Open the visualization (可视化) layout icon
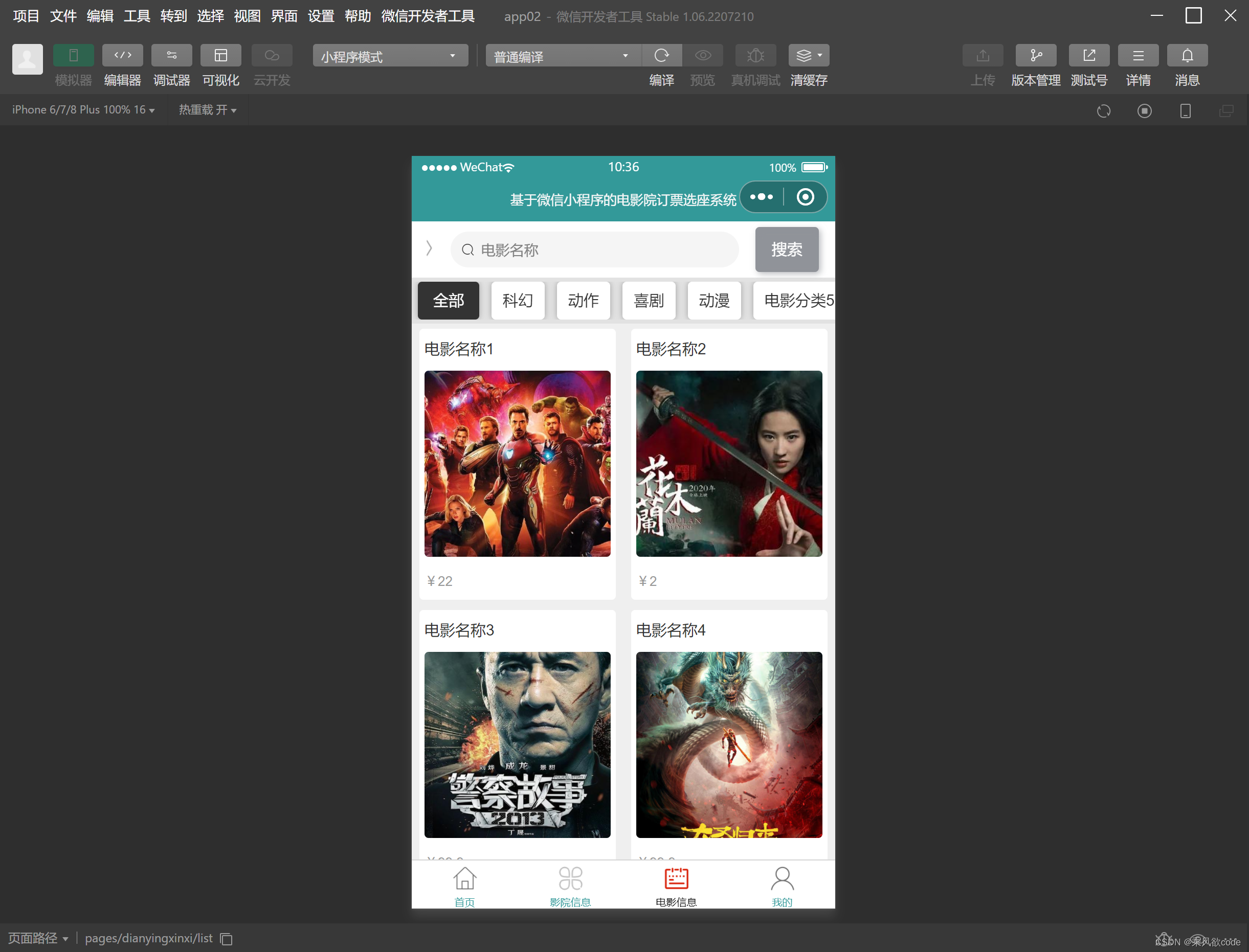The image size is (1249, 952). (x=220, y=56)
